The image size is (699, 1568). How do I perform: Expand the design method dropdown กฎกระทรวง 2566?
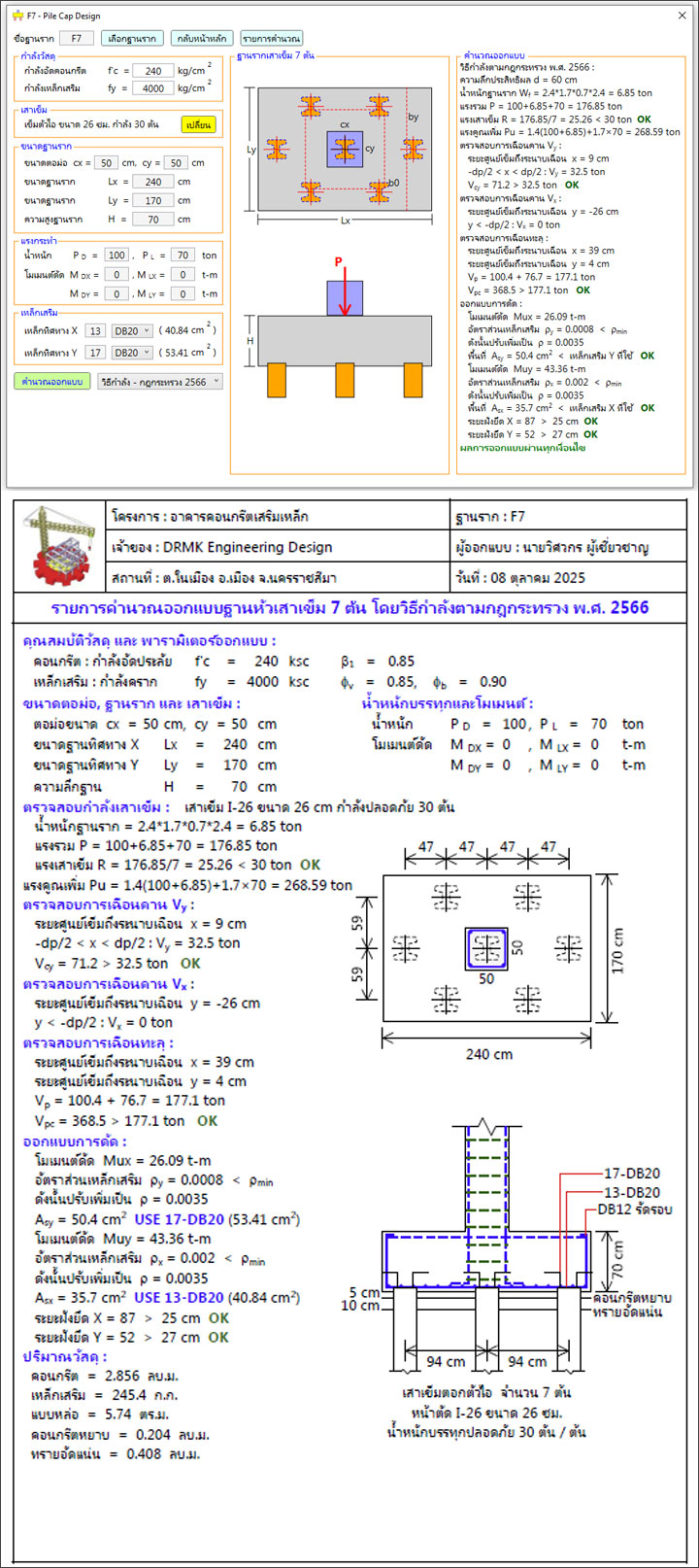(x=159, y=382)
